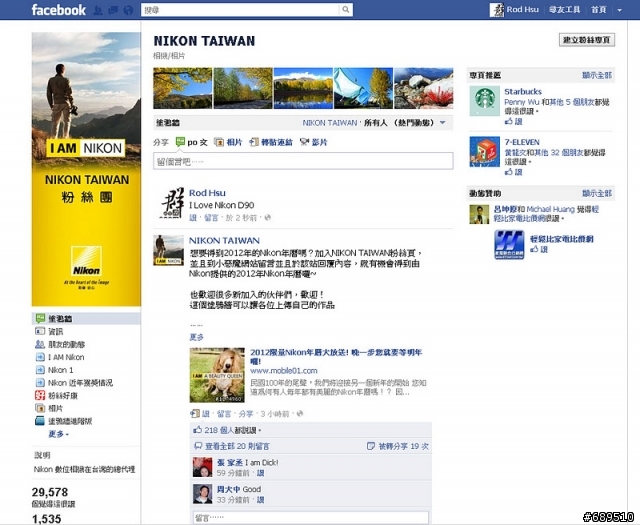Screen dimensions: 640x525
Task: Click 留言 under Rod Hsu post
Action: tap(211, 218)
